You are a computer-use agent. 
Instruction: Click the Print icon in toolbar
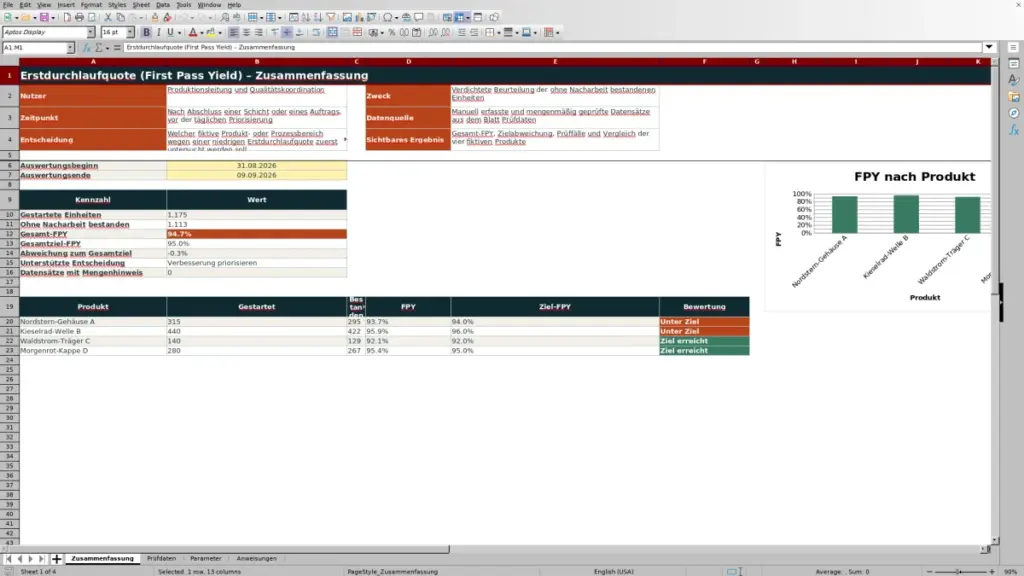click(79, 17)
